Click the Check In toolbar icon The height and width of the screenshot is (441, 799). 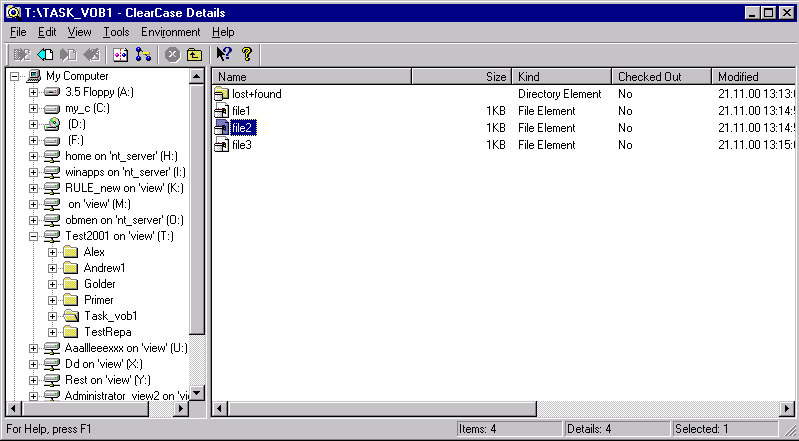(68, 55)
